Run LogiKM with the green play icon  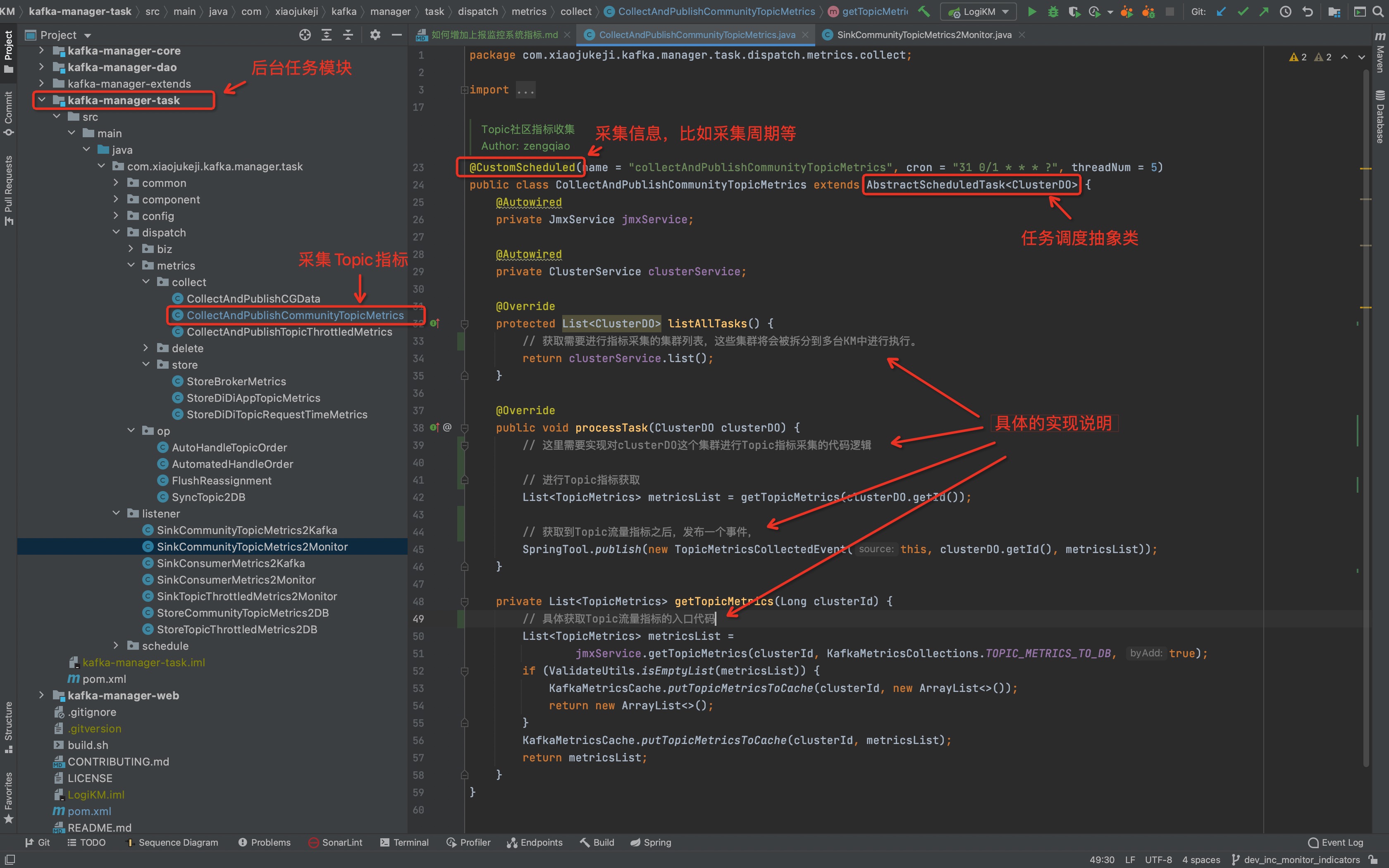click(x=1032, y=12)
